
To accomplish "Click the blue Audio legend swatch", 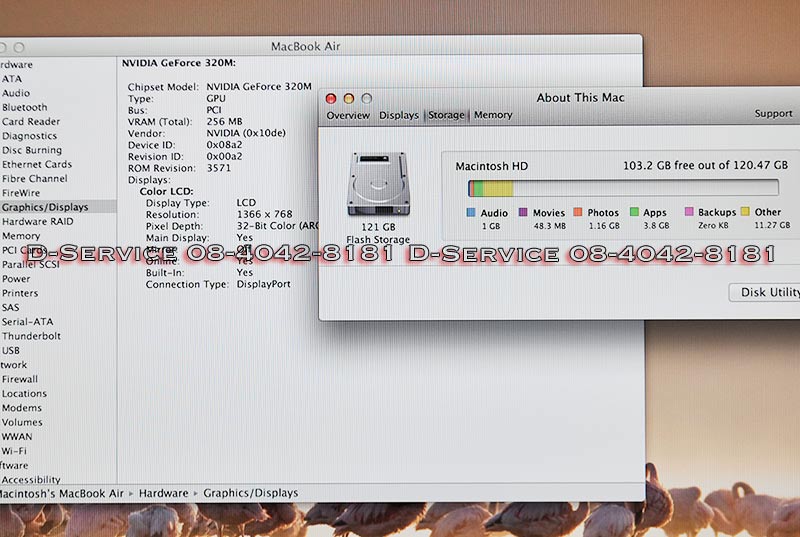I will coord(471,212).
